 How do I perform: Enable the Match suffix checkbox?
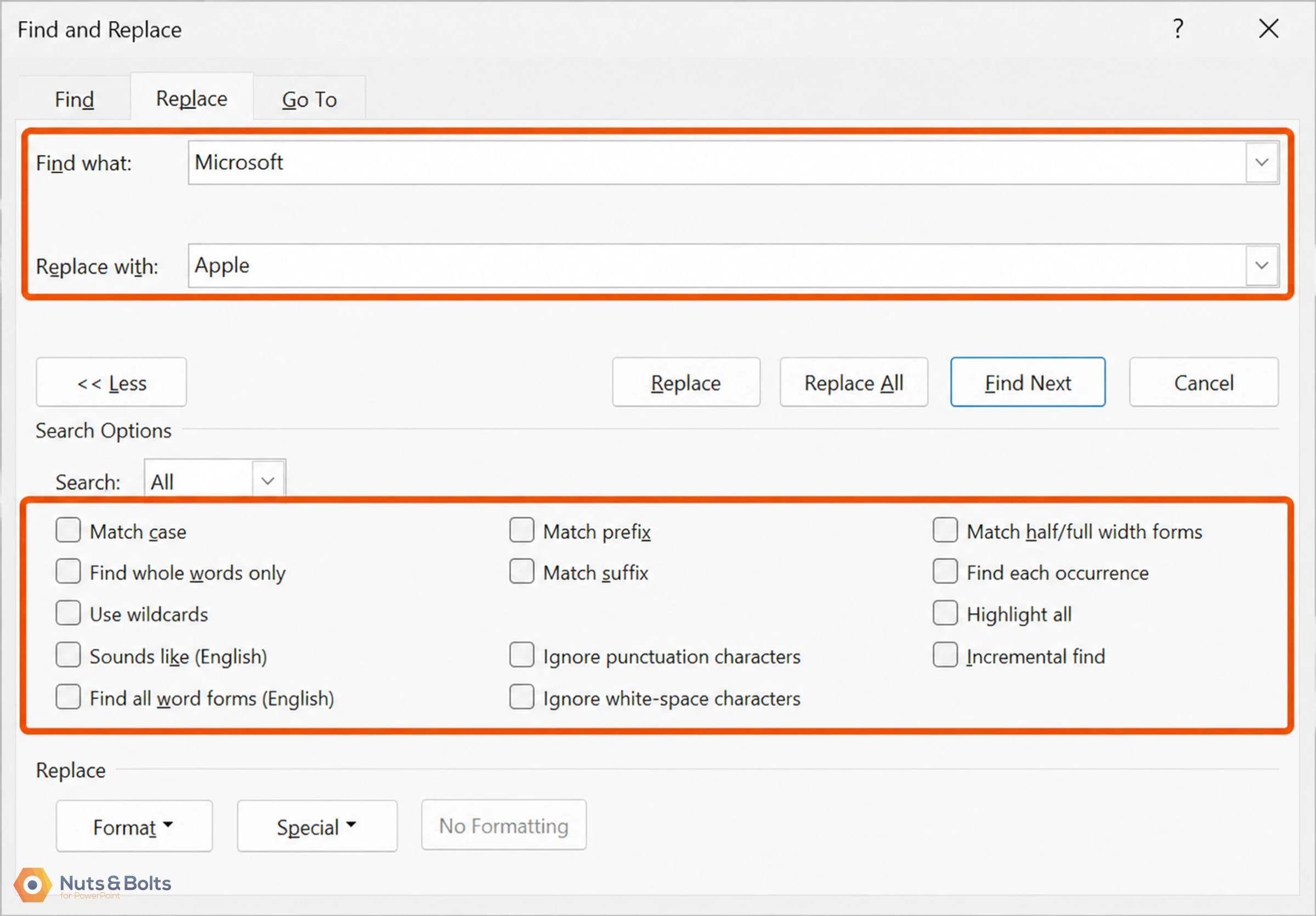pyautogui.click(x=521, y=572)
